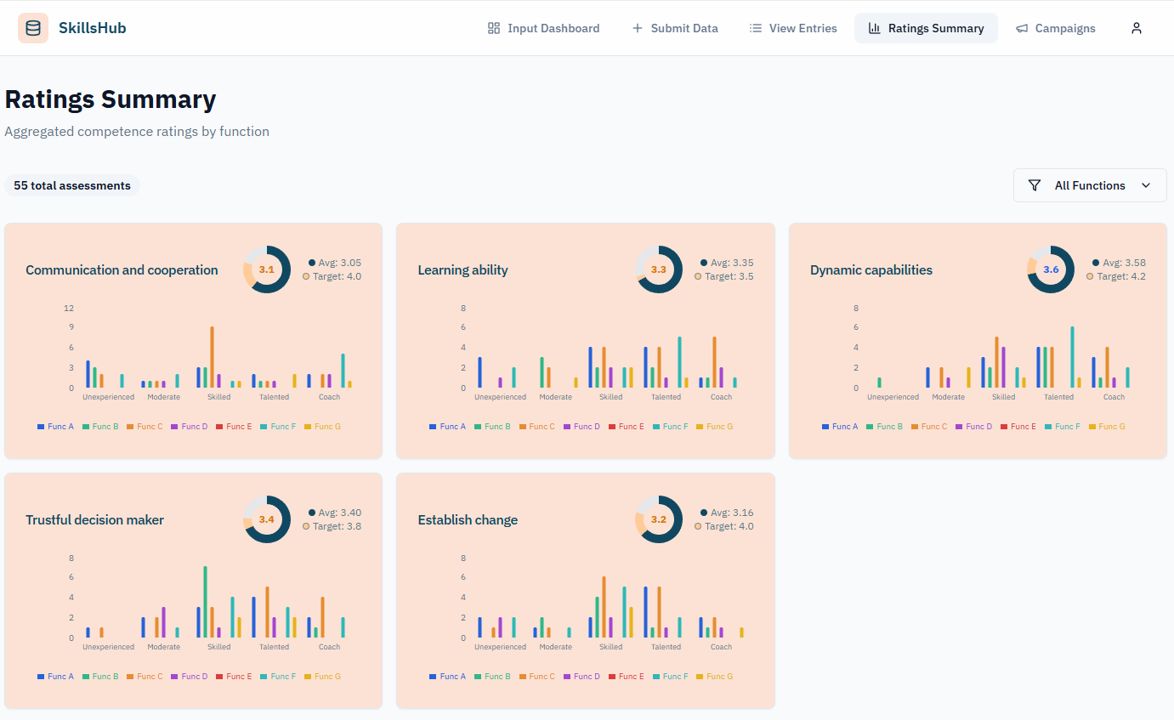Toggle Func C legend in Learning ability chart
This screenshot has height=720, width=1174.
coord(536,427)
